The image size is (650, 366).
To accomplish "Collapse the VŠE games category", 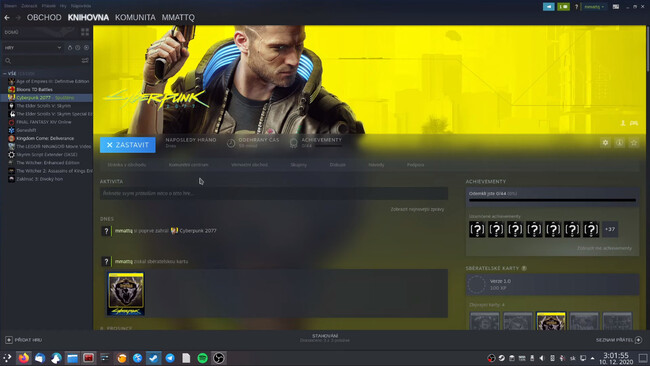I will click(x=5, y=73).
